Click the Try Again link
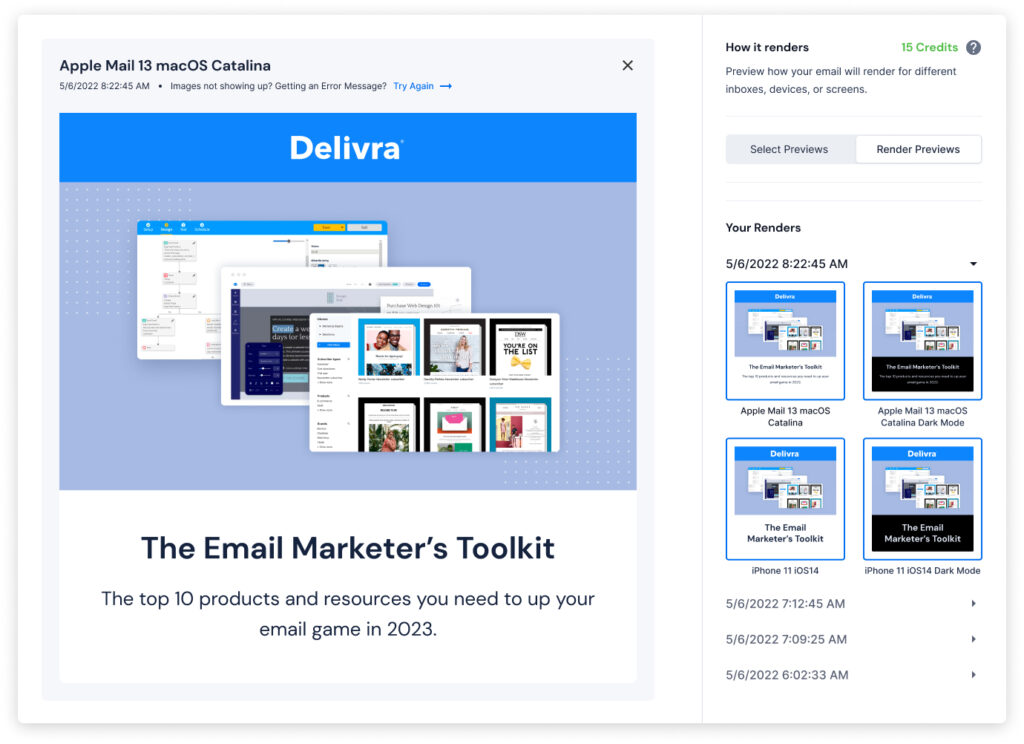Image resolution: width=1024 pixels, height=744 pixels. [413, 86]
